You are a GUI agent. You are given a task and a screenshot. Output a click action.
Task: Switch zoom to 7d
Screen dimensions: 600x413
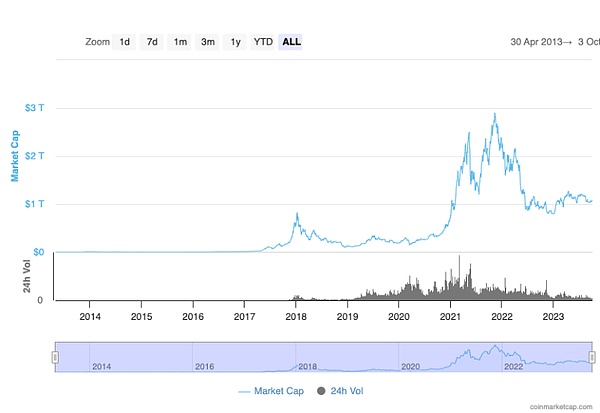pyautogui.click(x=152, y=42)
